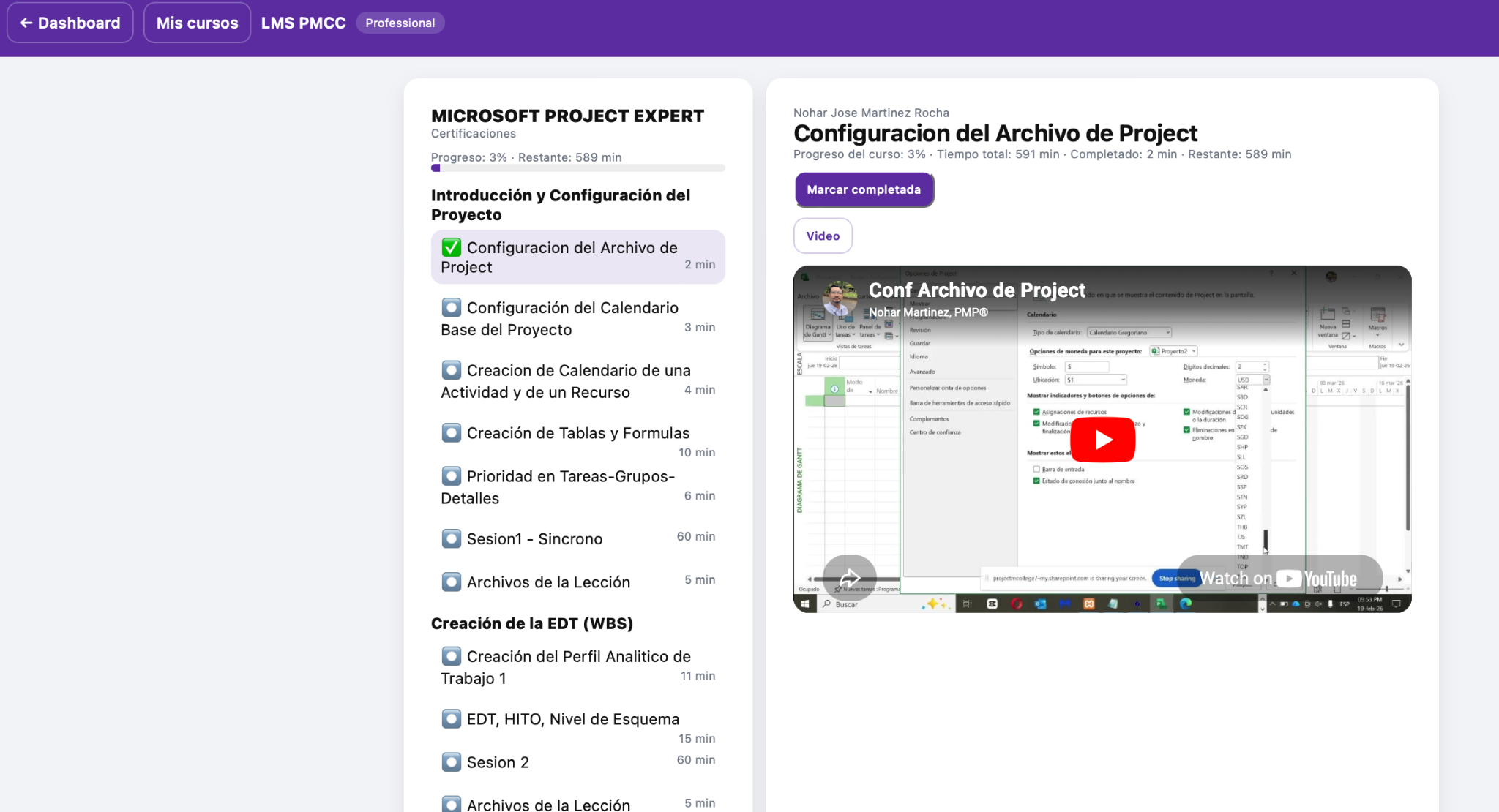Click Marcar completada button
1499x812 pixels.
864,189
